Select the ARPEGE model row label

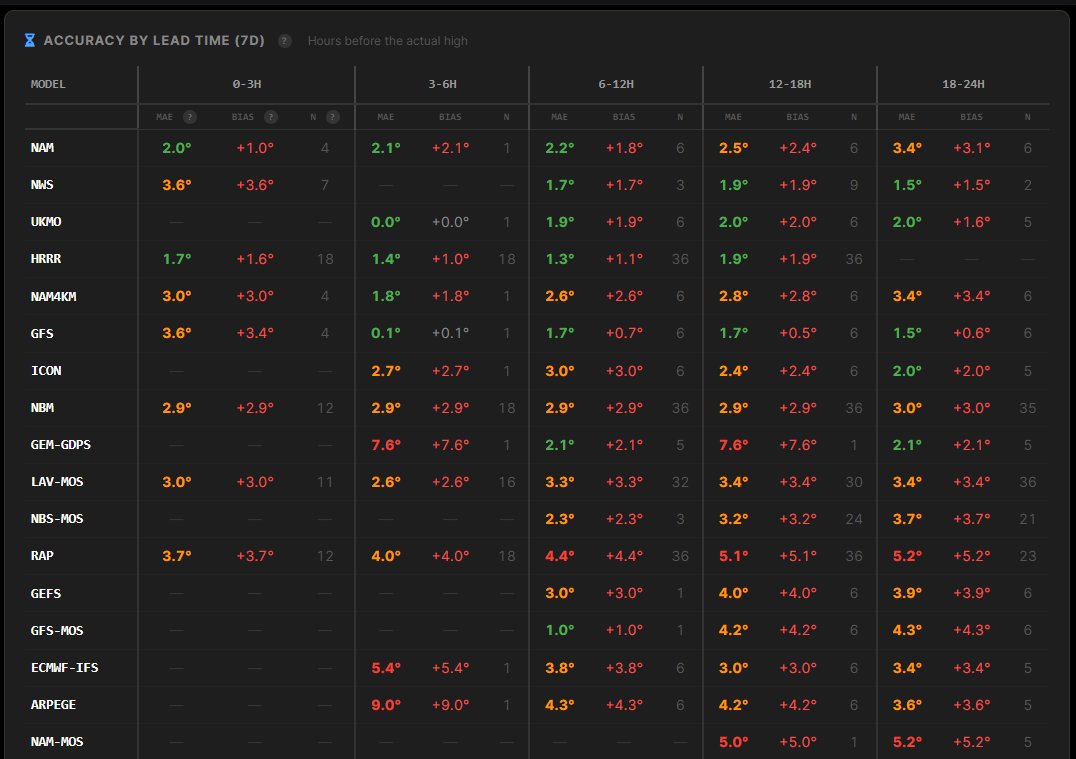(54, 705)
